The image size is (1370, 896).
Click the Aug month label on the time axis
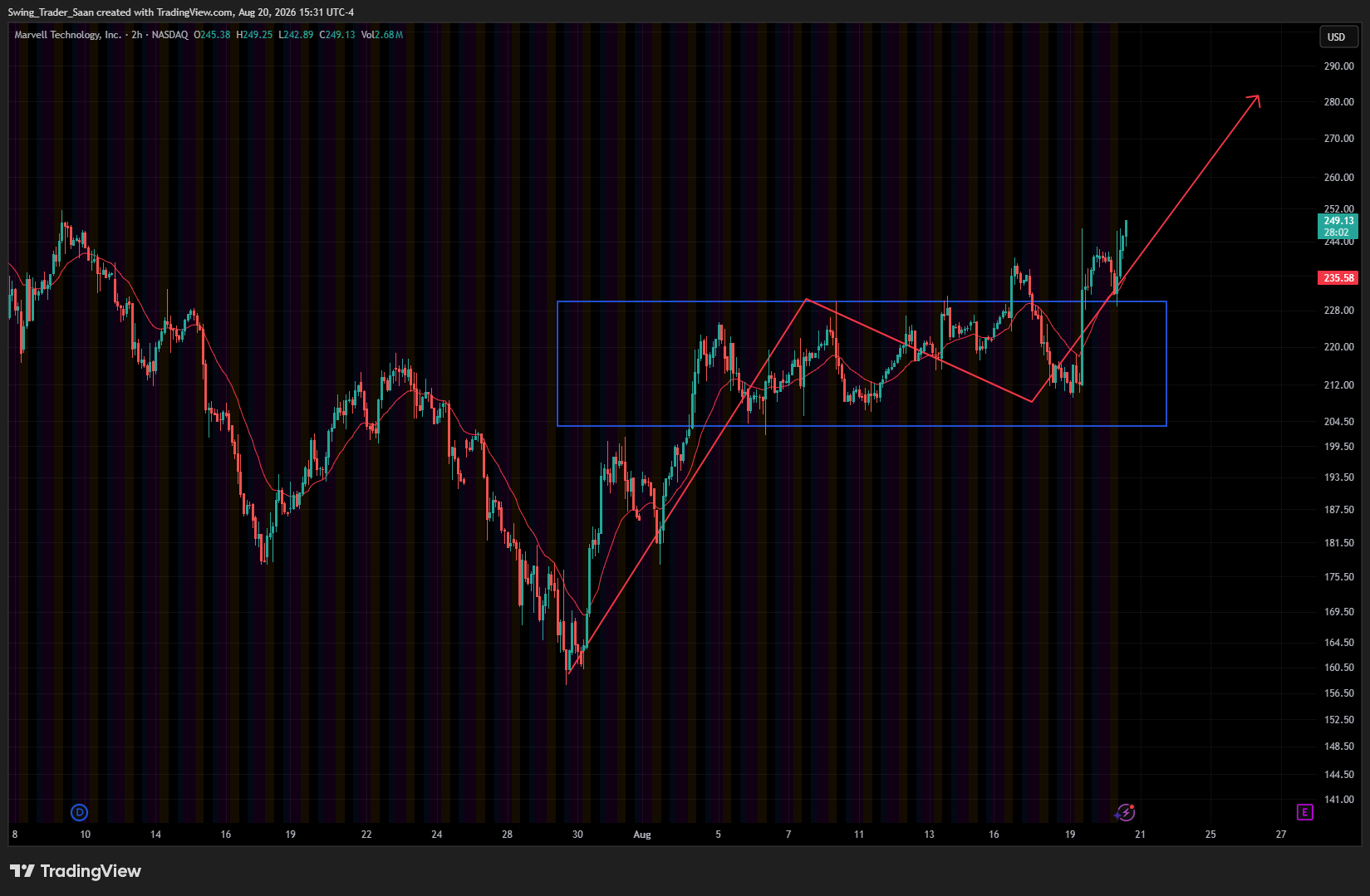[642, 835]
